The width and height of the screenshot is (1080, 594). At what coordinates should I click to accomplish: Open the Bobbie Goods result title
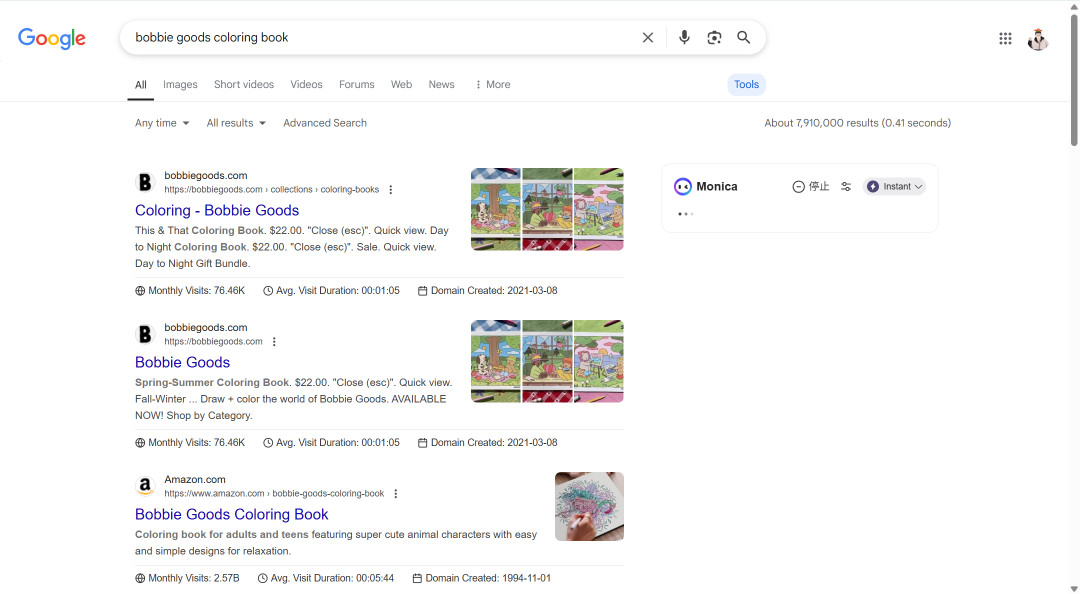click(x=183, y=362)
